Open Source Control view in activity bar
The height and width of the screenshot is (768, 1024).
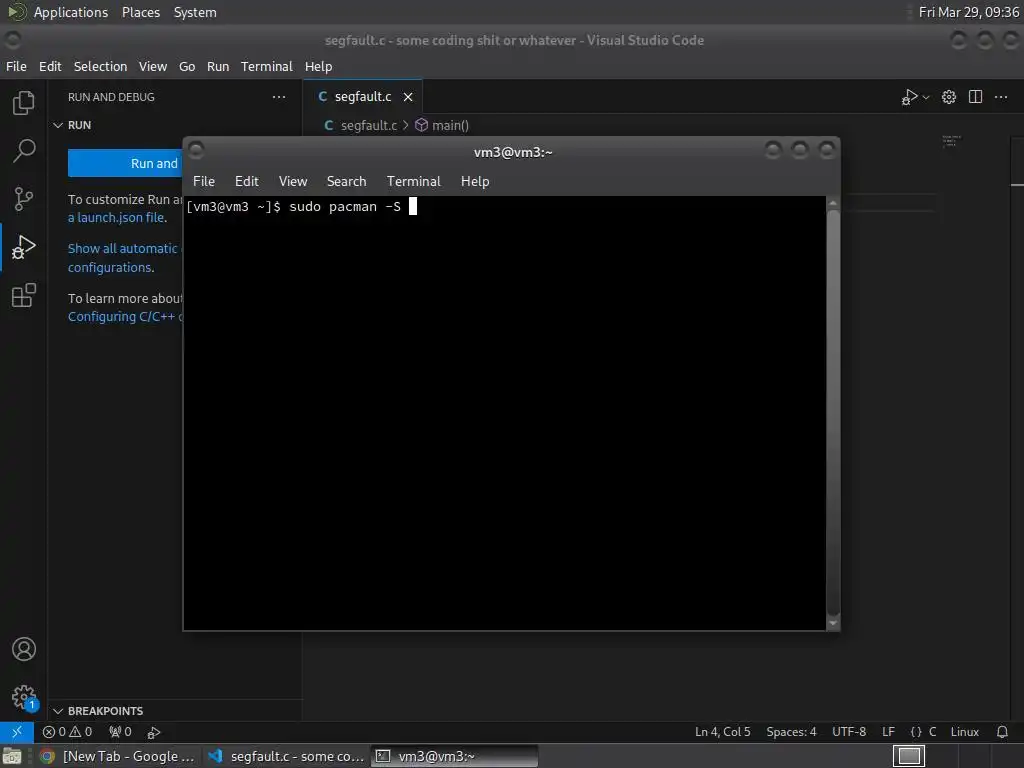(x=24, y=199)
